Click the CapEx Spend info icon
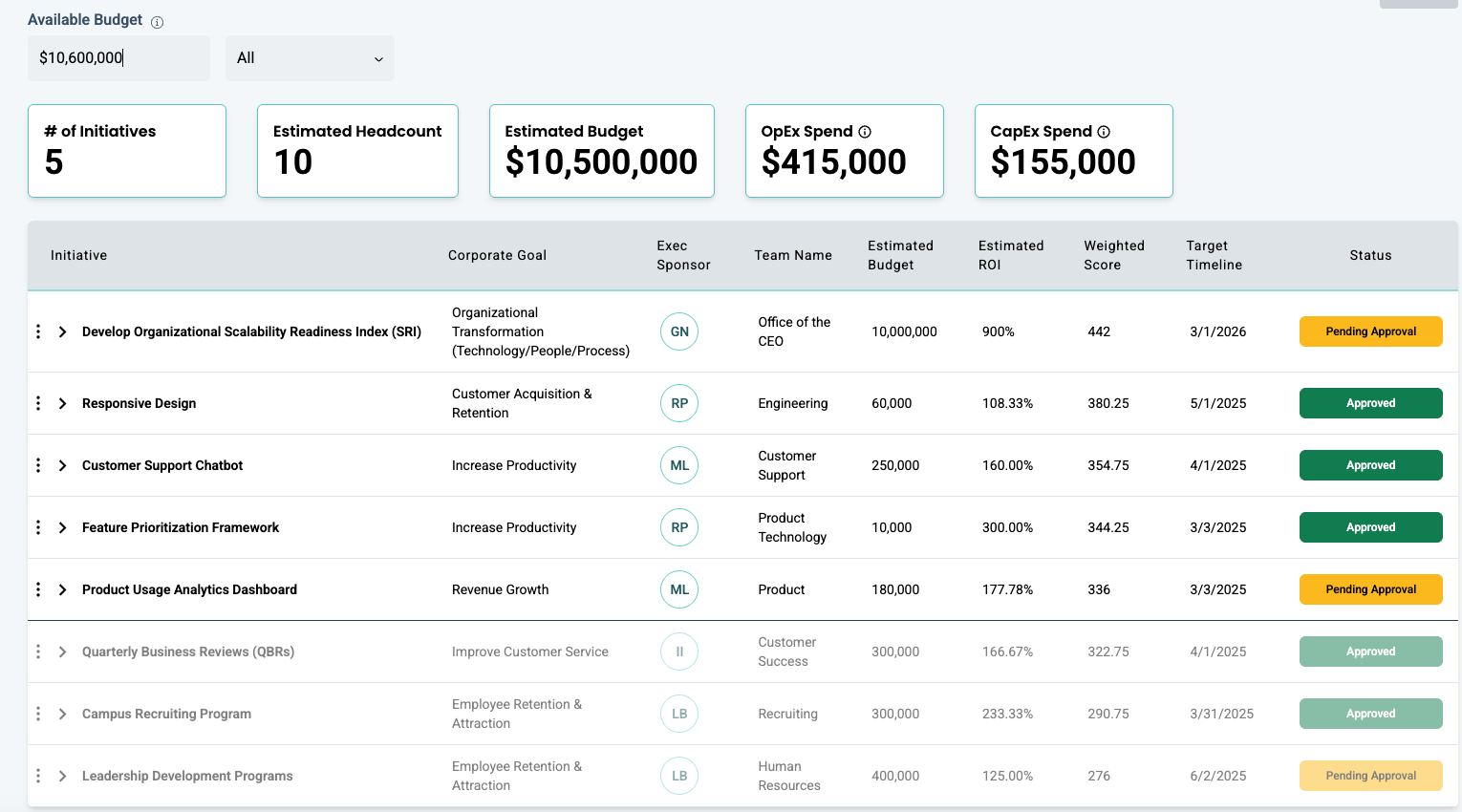 point(1104,132)
